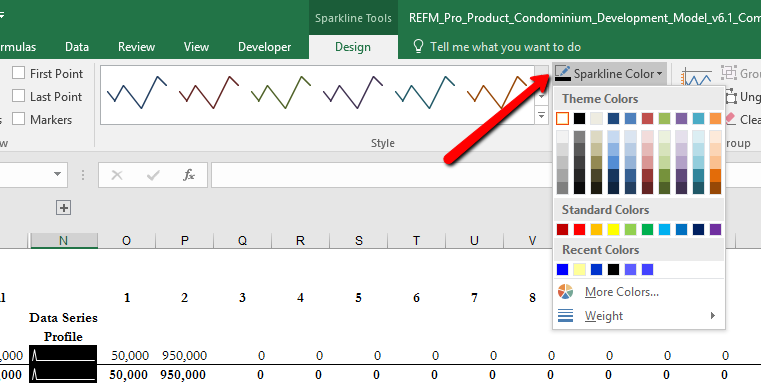Enable the First Point checkbox

pyautogui.click(x=18, y=73)
